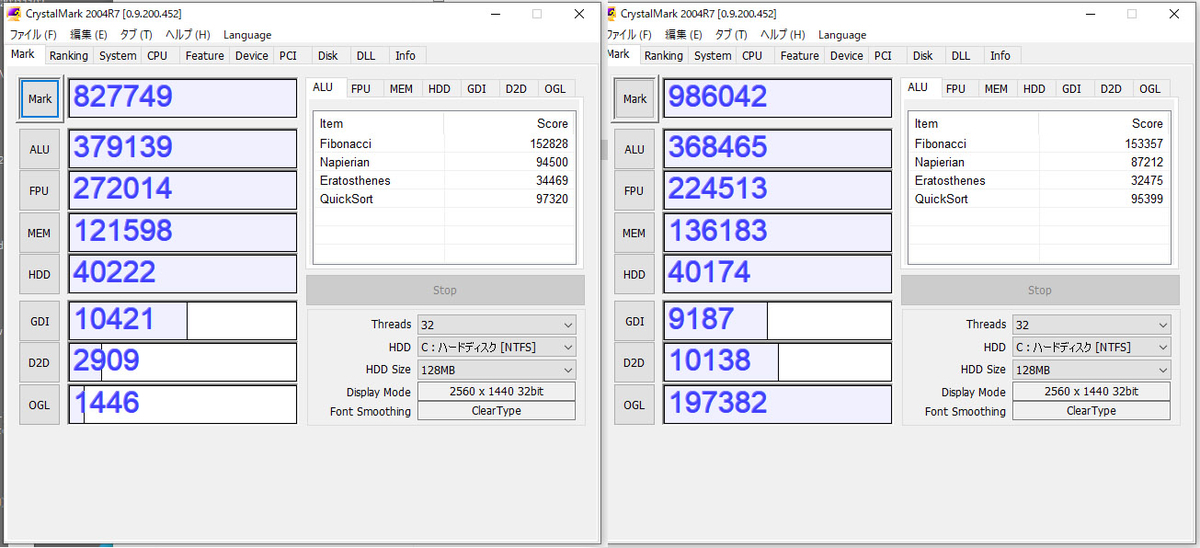Image resolution: width=1200 pixels, height=548 pixels.
Task: Select HDD results sub-tab in left window
Action: pyautogui.click(x=439, y=89)
